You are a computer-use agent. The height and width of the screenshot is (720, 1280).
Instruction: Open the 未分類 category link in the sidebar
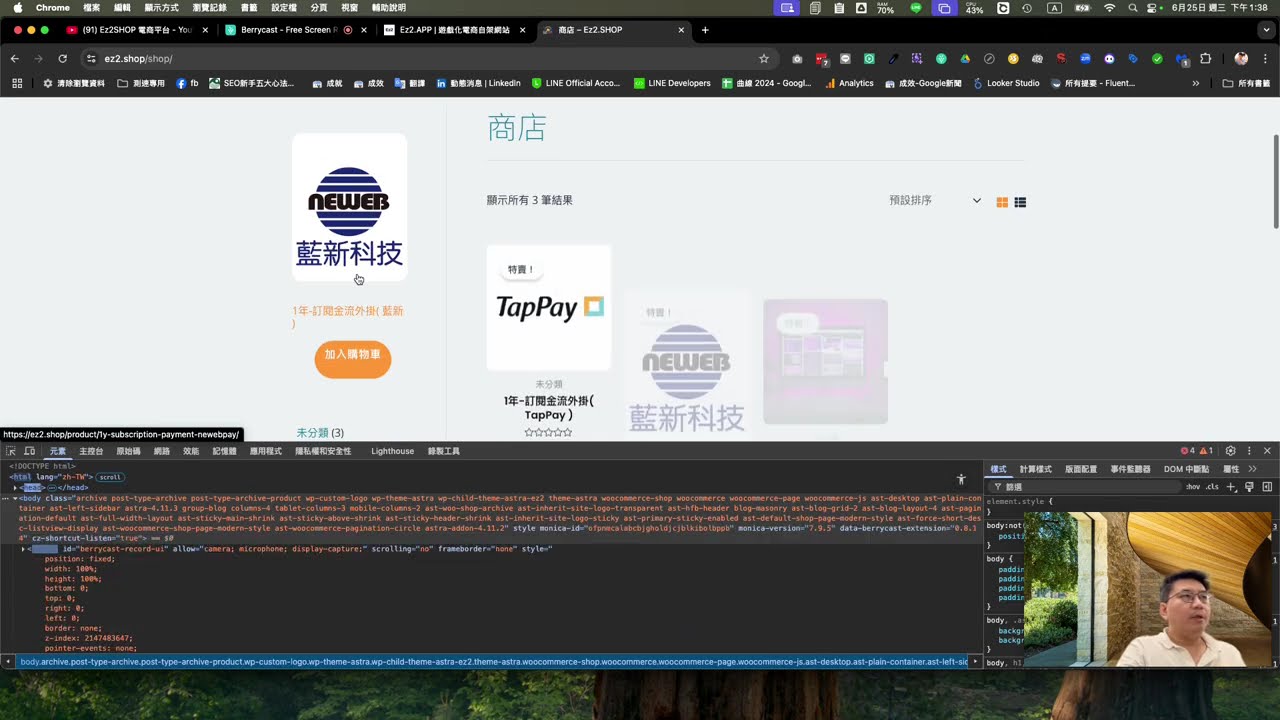[312, 433]
